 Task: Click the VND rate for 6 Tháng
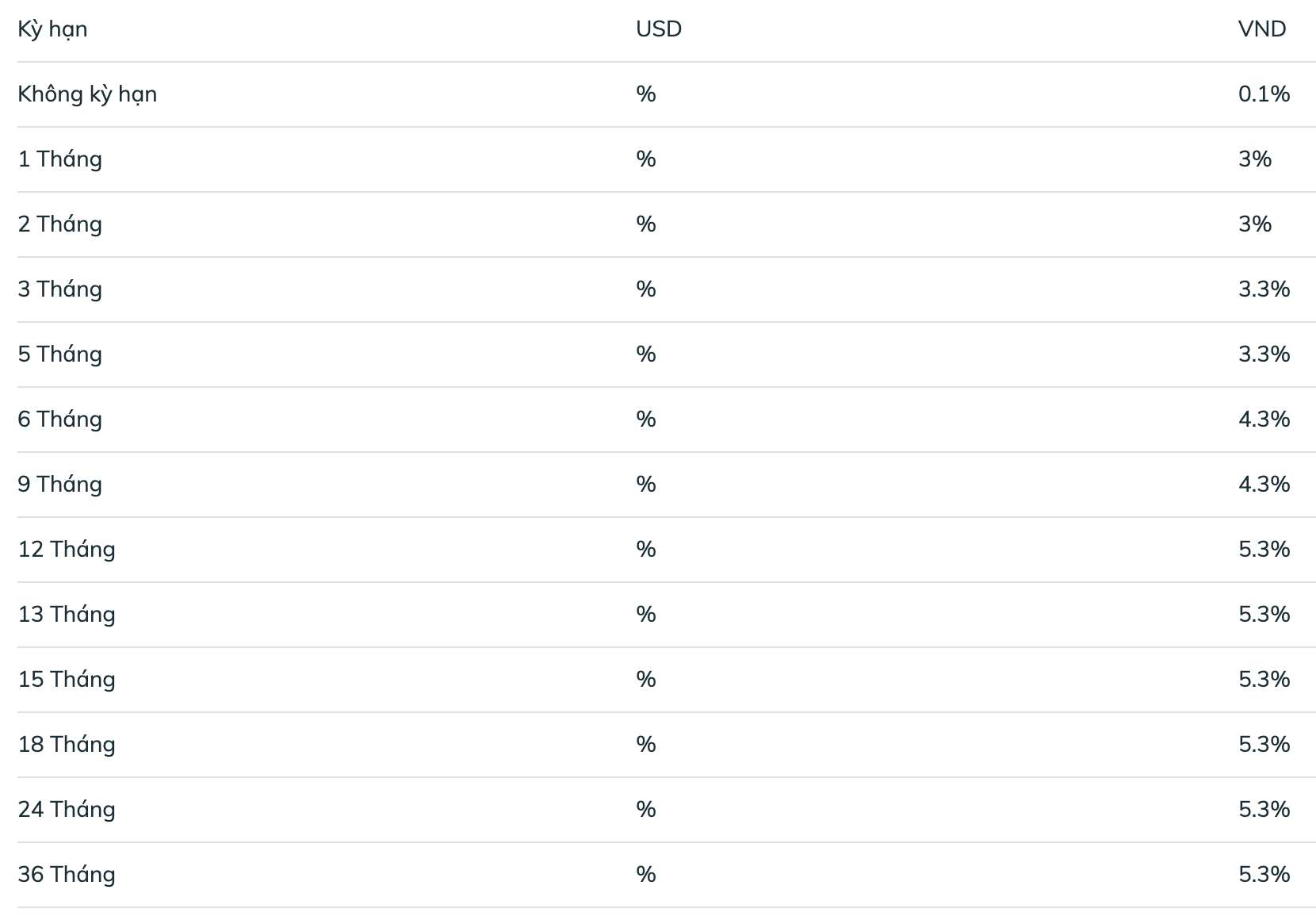point(1264,420)
